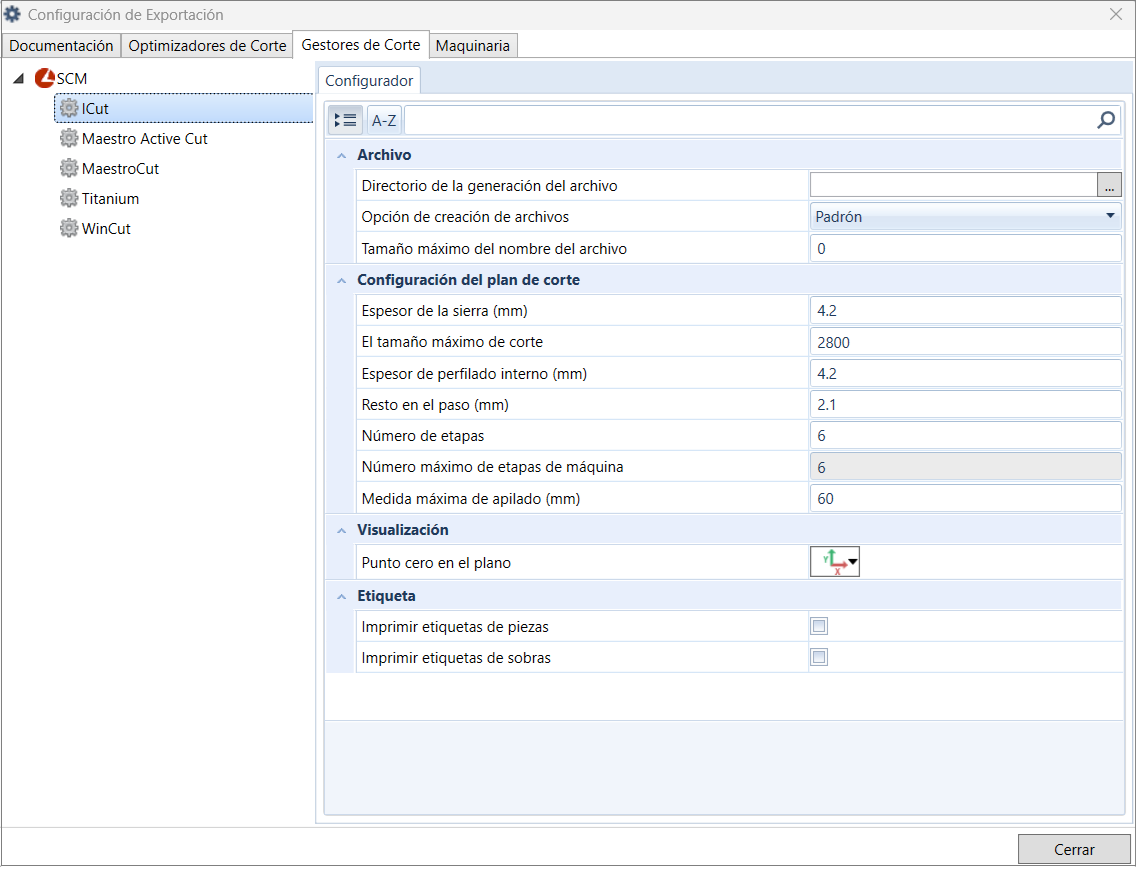1146x877 pixels.
Task: Click the Medida máxima de apilado field
Action: 965,498
